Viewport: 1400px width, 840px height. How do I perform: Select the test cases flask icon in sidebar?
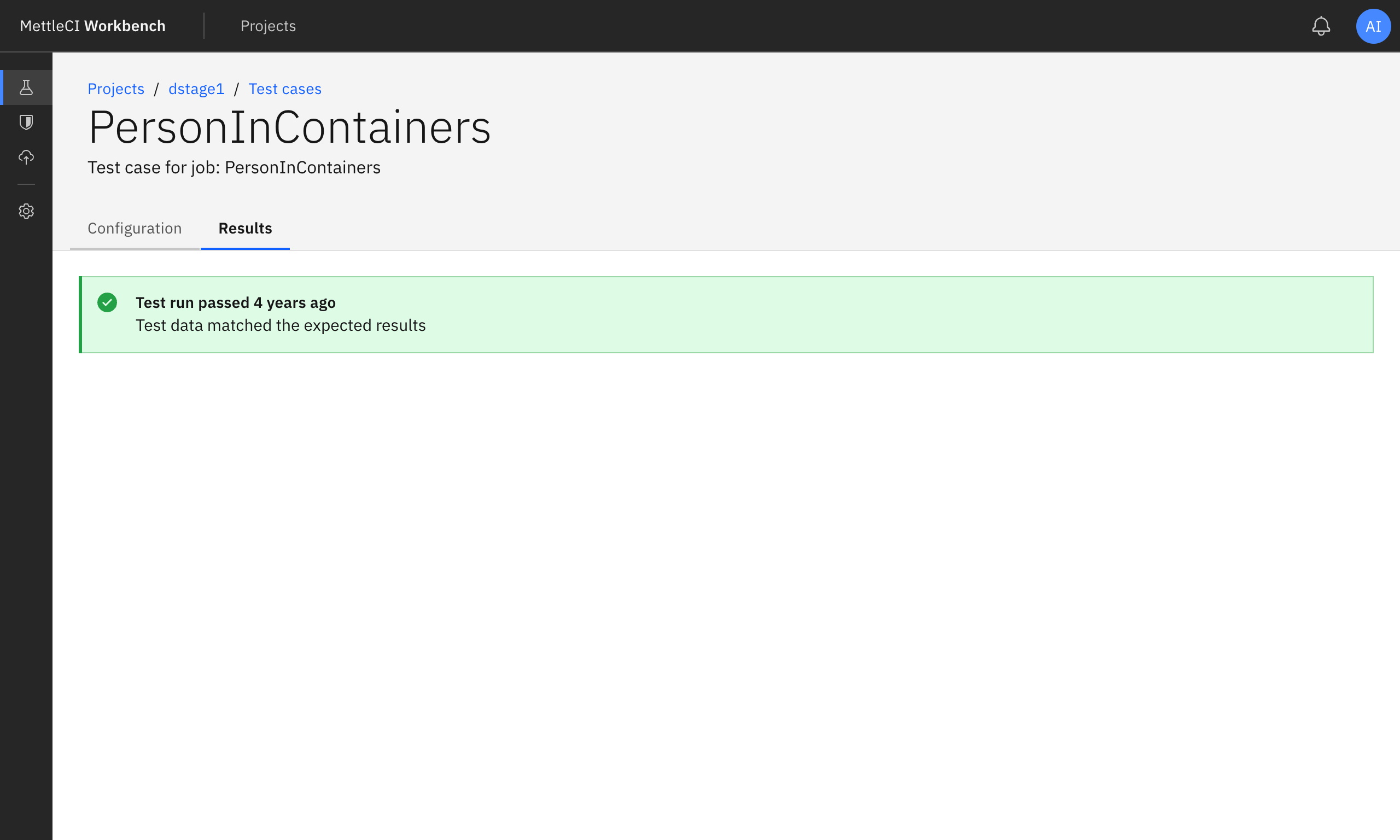26,87
